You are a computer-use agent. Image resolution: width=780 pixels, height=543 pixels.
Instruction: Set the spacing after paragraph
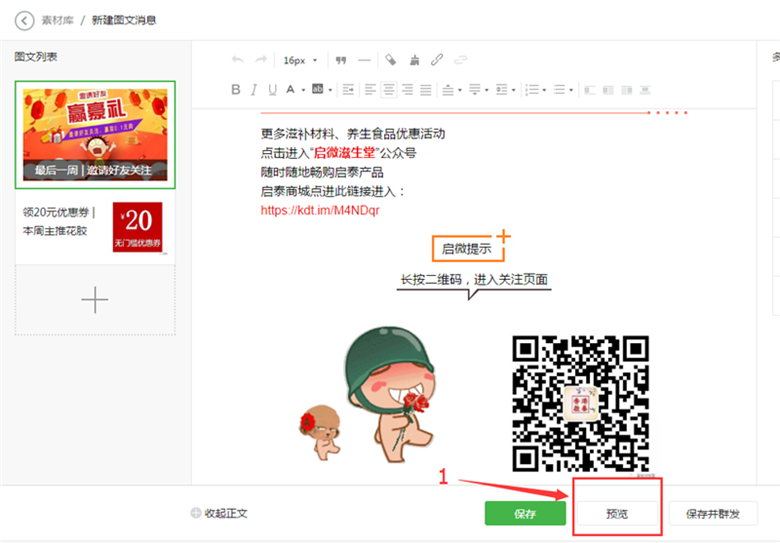coord(475,90)
